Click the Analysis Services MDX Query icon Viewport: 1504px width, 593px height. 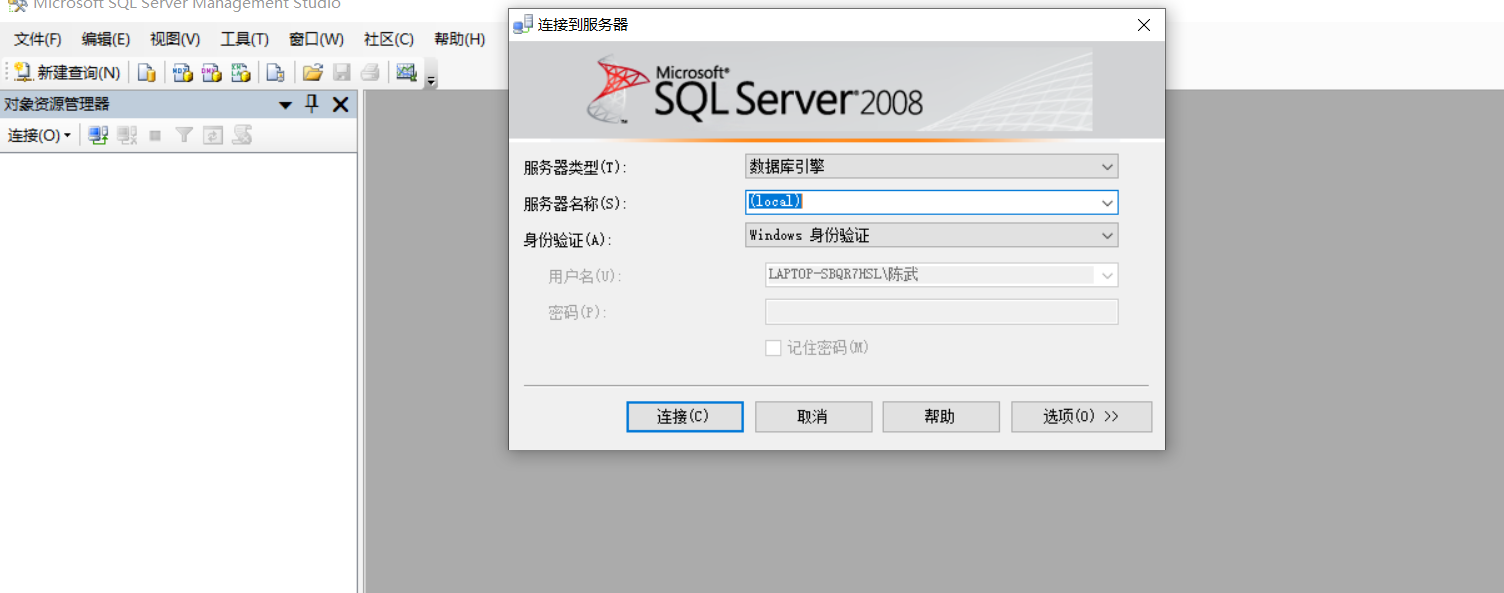(182, 72)
